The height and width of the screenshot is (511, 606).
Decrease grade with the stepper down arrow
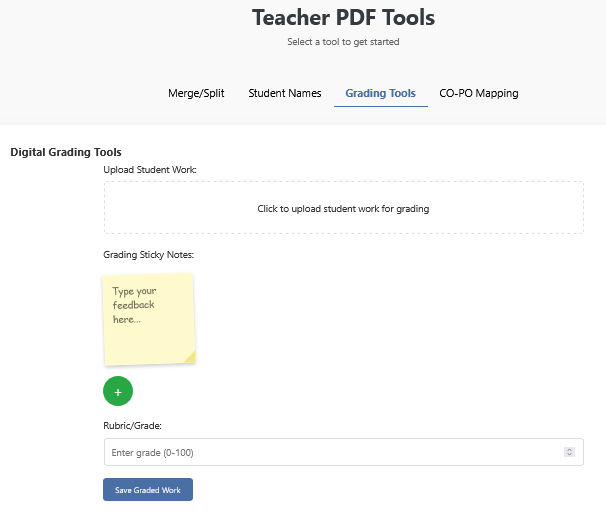pyautogui.click(x=569, y=455)
